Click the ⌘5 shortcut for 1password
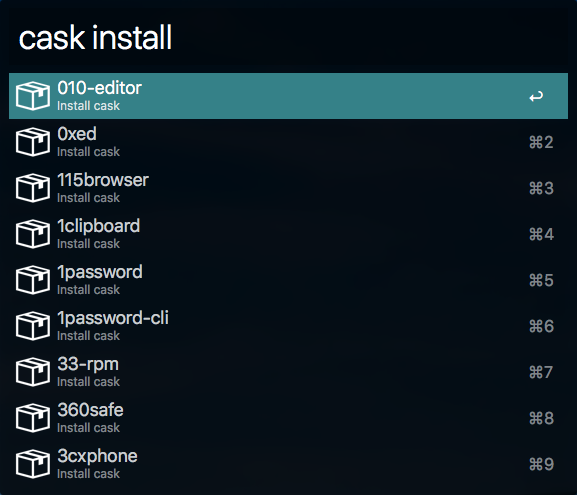 click(541, 280)
